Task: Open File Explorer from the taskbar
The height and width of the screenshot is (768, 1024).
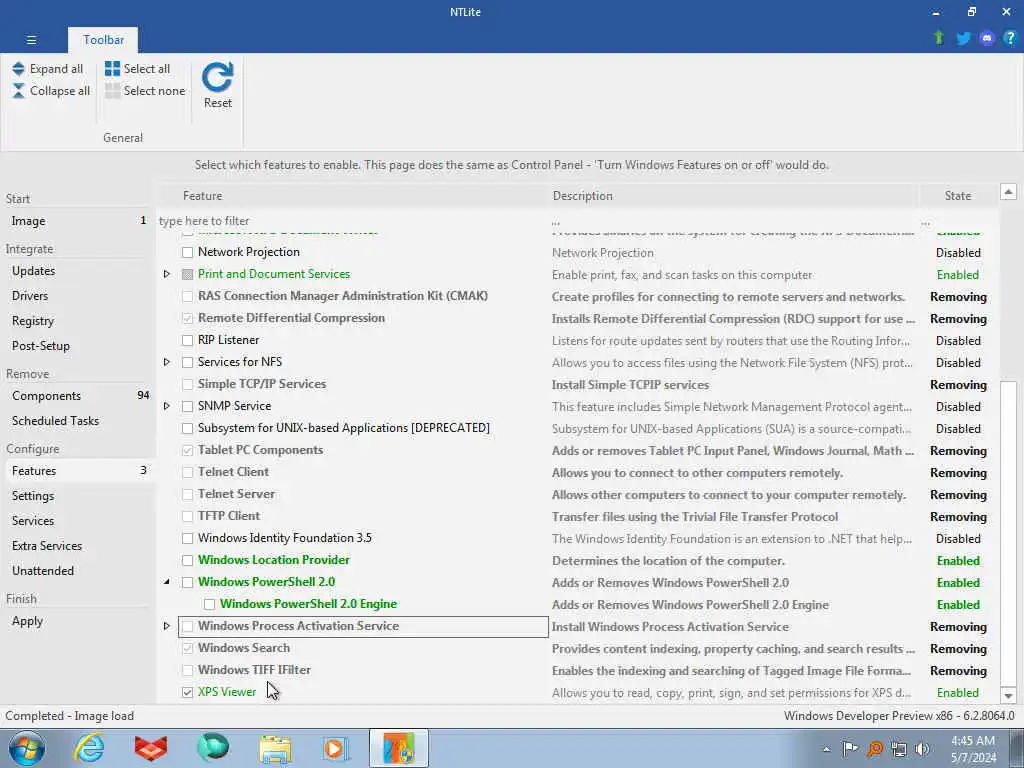Action: [275, 748]
